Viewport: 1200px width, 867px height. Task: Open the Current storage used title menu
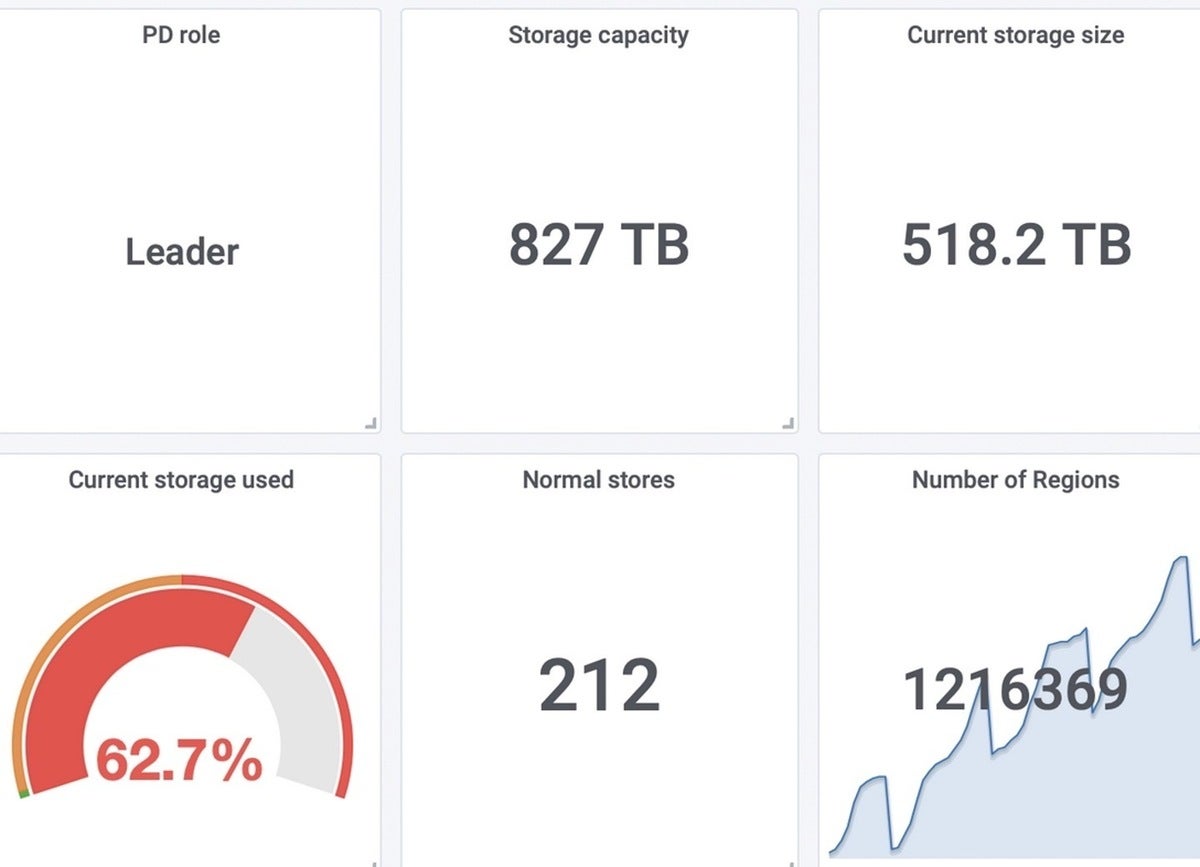tap(181, 480)
